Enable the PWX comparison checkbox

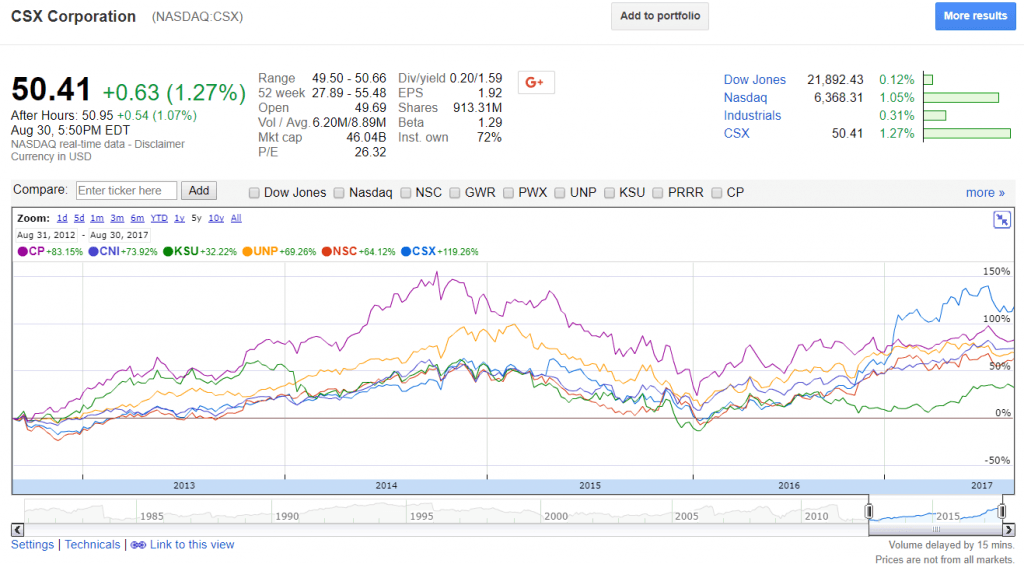(x=509, y=193)
